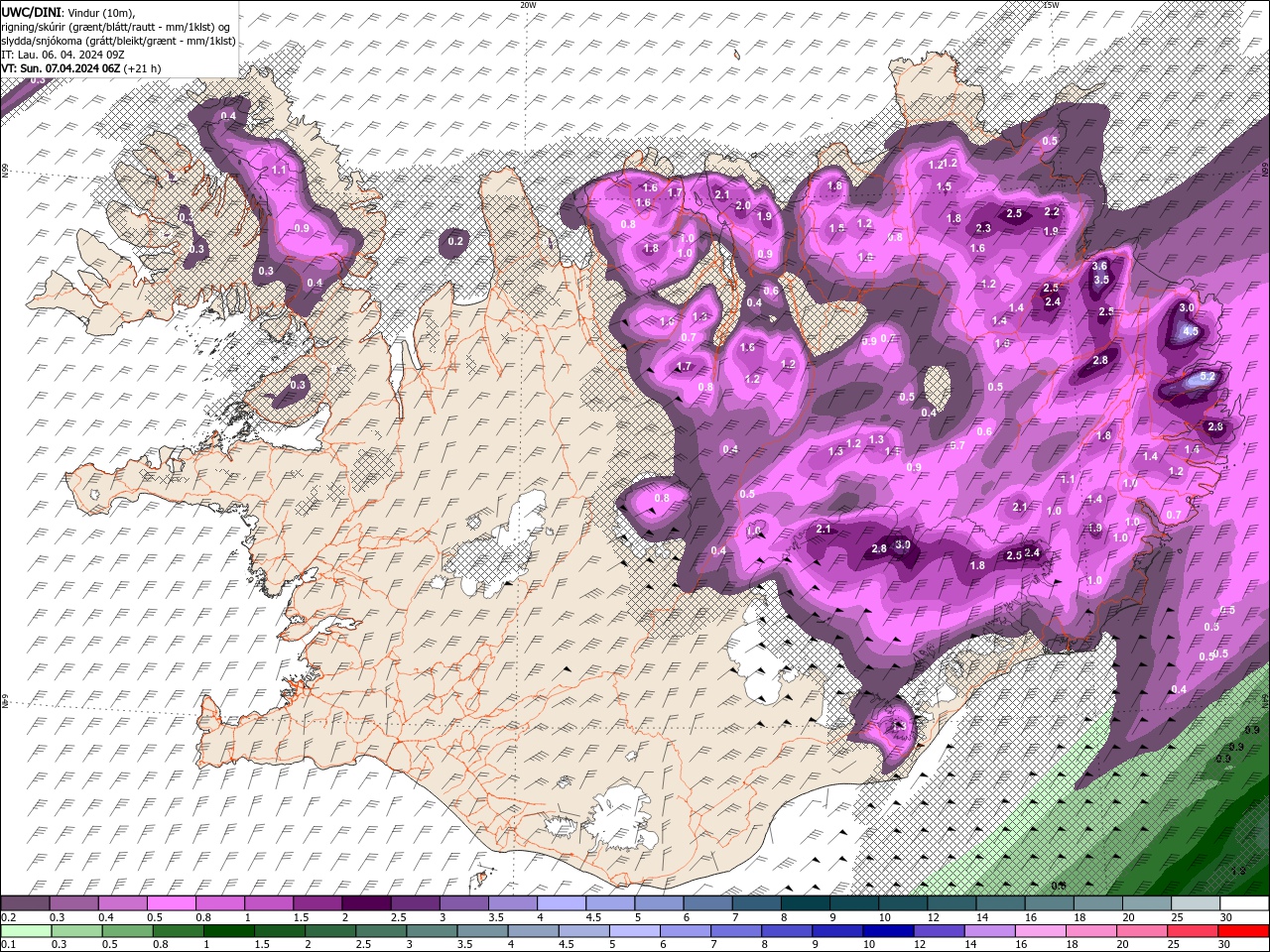This screenshot has width=1270, height=952.
Task: Pick the snow legend swatch between 4 and 4.5
Action: click(561, 903)
